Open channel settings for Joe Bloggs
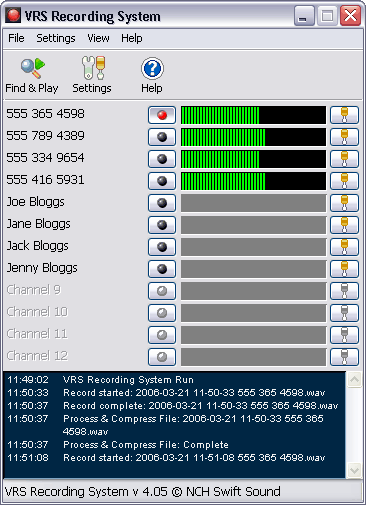The height and width of the screenshot is (505, 366). pyautogui.click(x=344, y=203)
